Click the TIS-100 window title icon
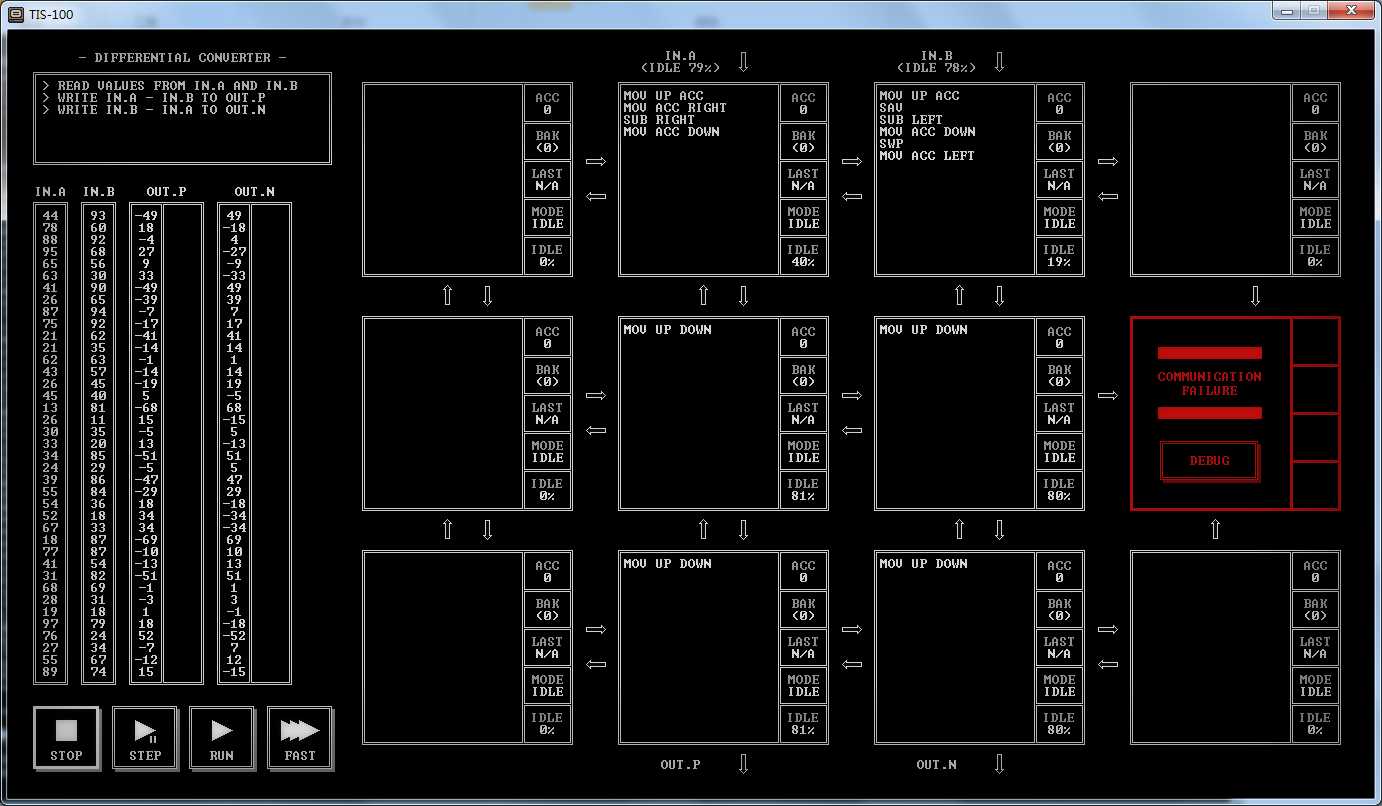This screenshot has height=806, width=1382. pos(15,15)
